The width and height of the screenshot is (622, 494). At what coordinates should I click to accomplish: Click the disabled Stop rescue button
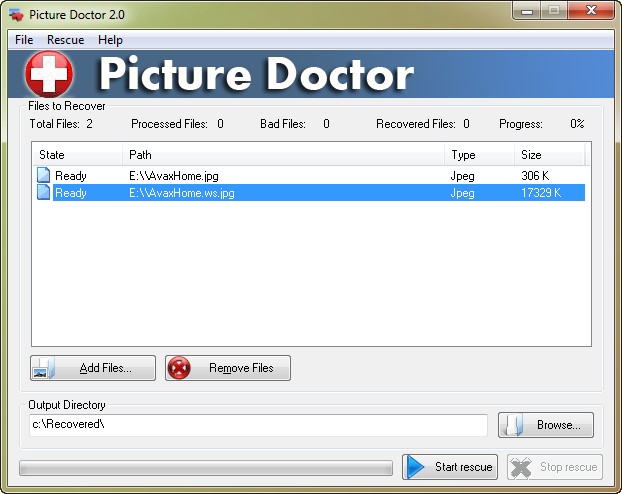click(555, 467)
